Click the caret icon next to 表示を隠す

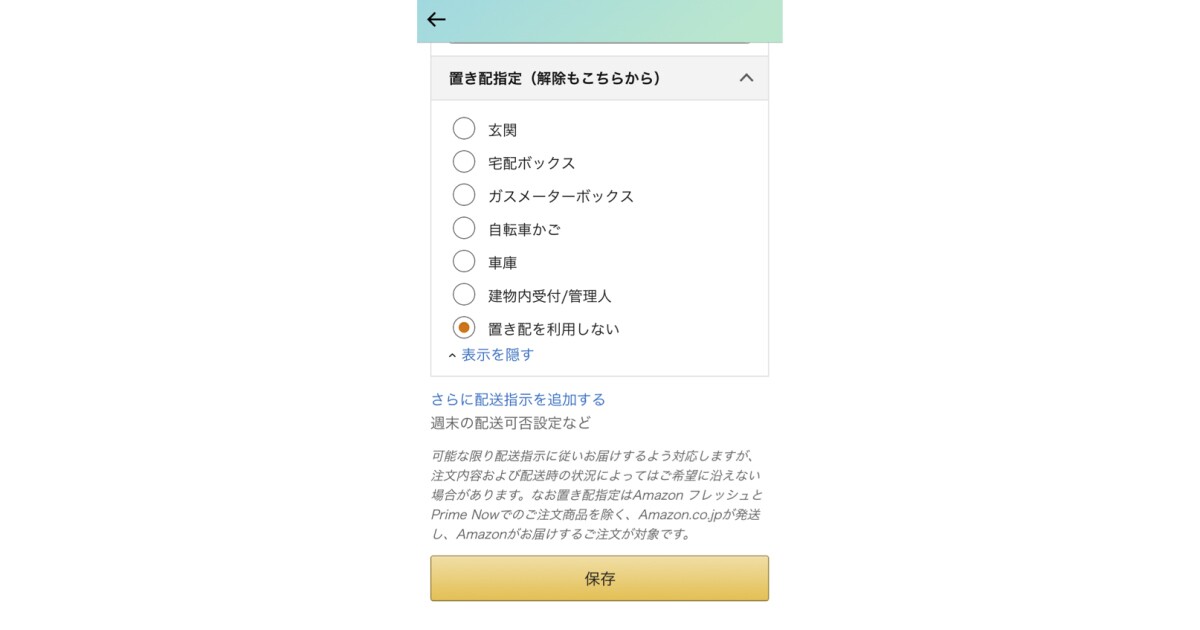(455, 354)
